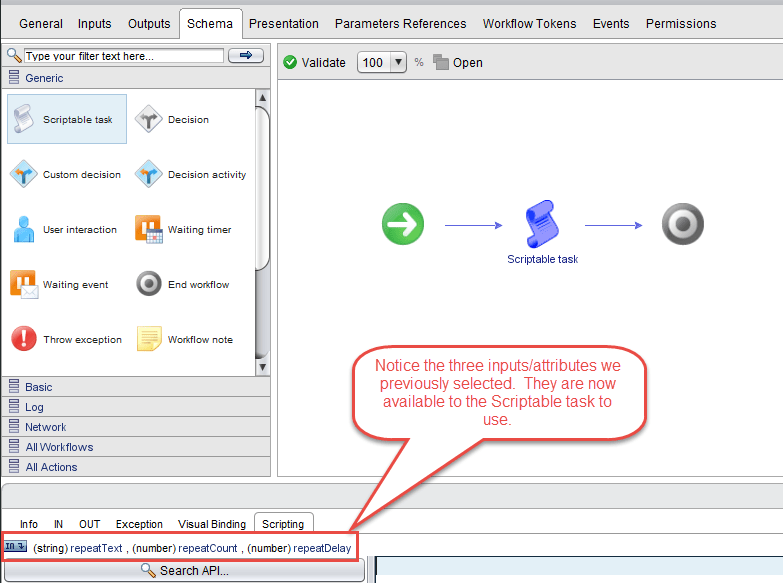Open the Visual Binding tab

(211, 524)
